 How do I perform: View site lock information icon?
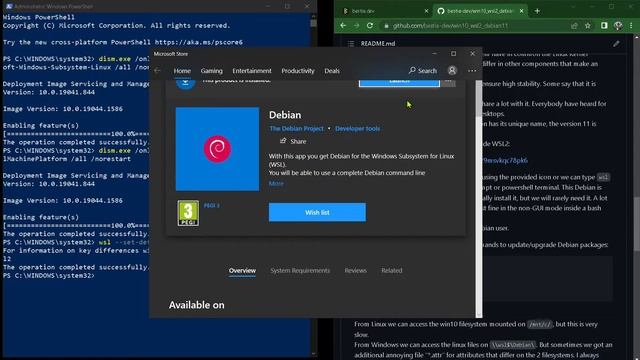[386, 26]
